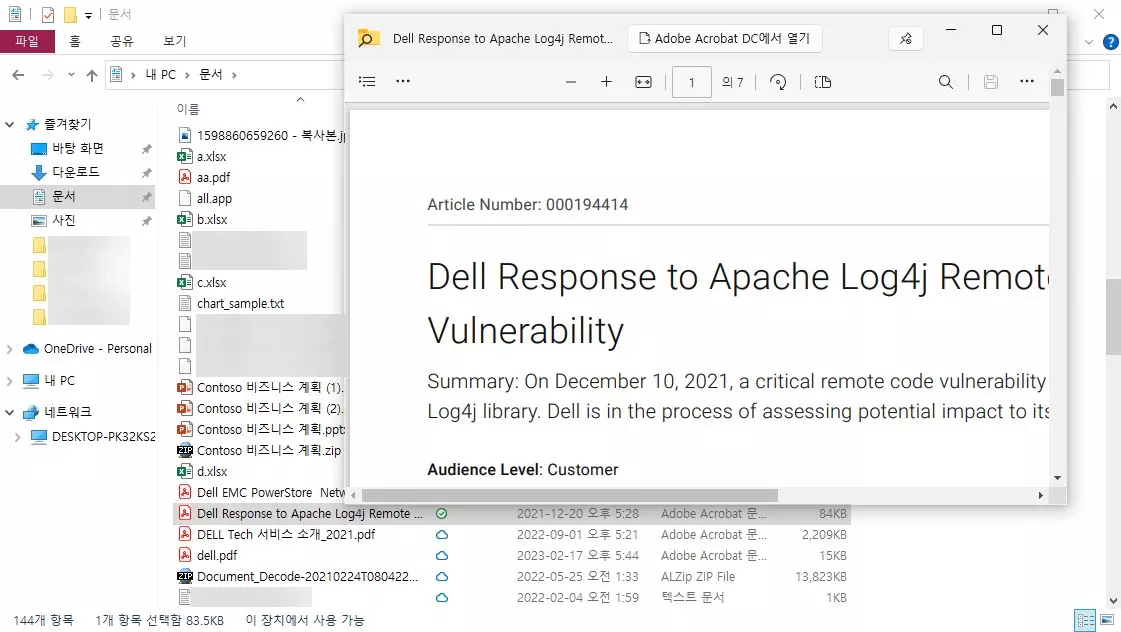
Task: Zoom out with the minus icon
Action: (571, 82)
